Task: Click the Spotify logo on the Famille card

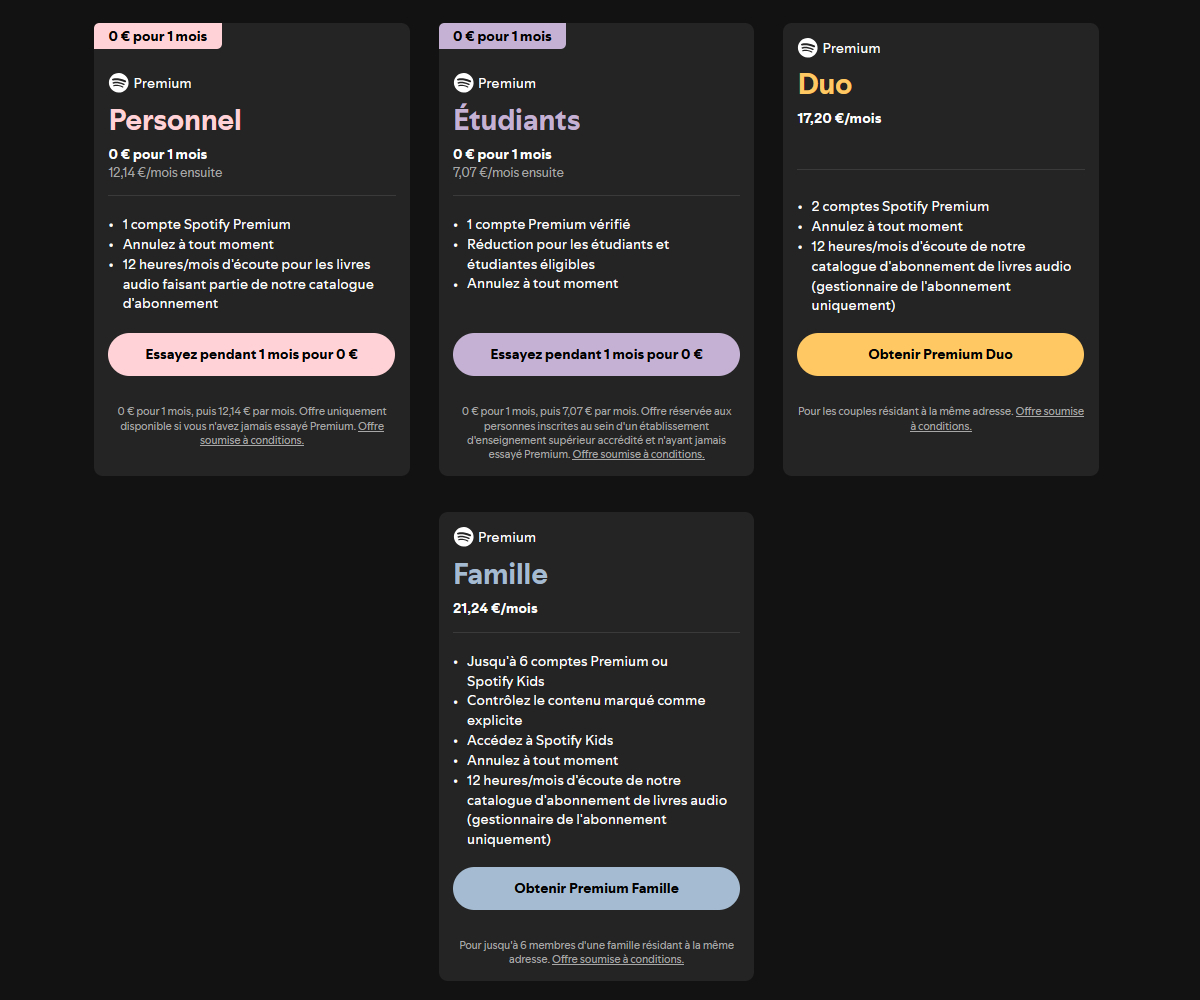Action: pyautogui.click(x=463, y=537)
